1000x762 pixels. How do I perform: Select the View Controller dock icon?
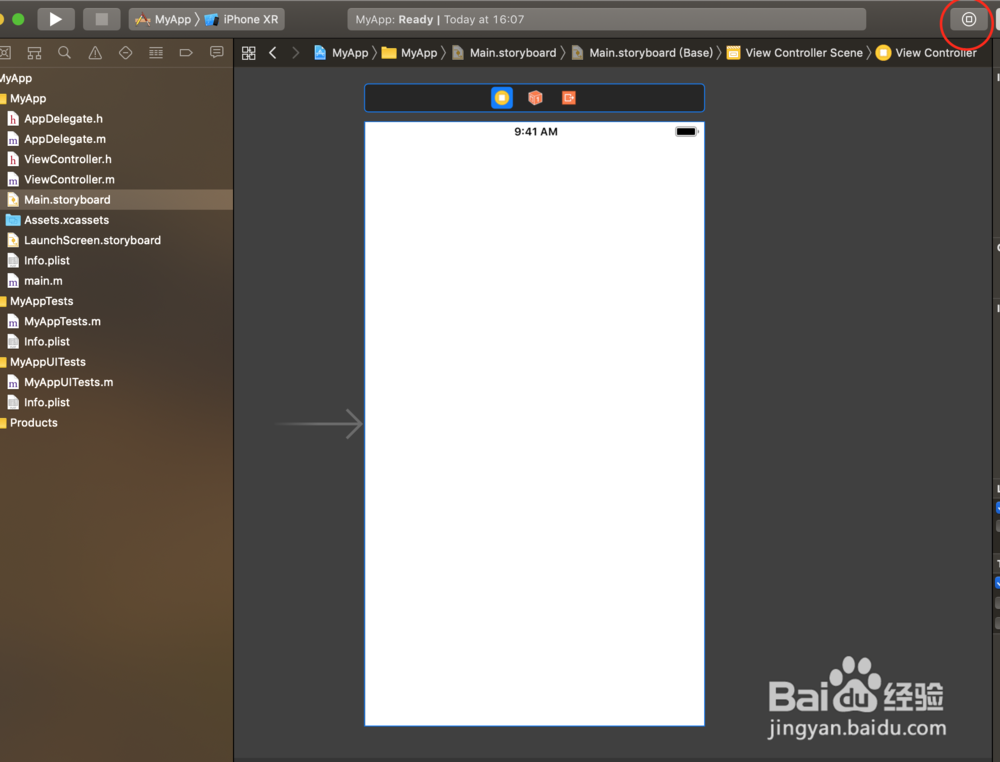(x=502, y=98)
